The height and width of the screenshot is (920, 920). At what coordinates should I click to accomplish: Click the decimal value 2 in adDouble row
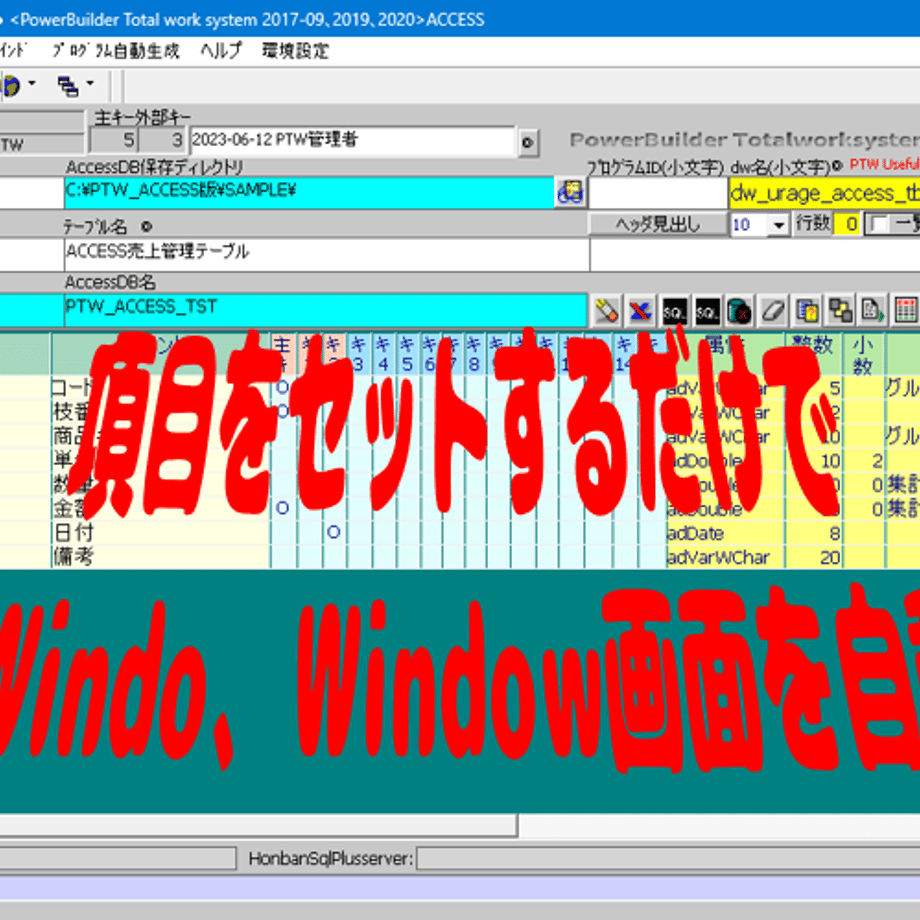(x=877, y=461)
